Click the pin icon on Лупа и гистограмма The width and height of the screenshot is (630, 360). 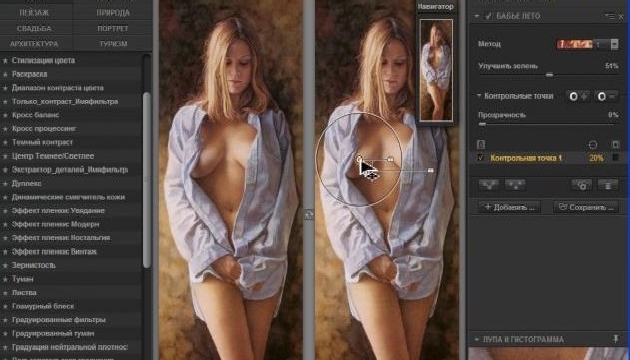616,339
